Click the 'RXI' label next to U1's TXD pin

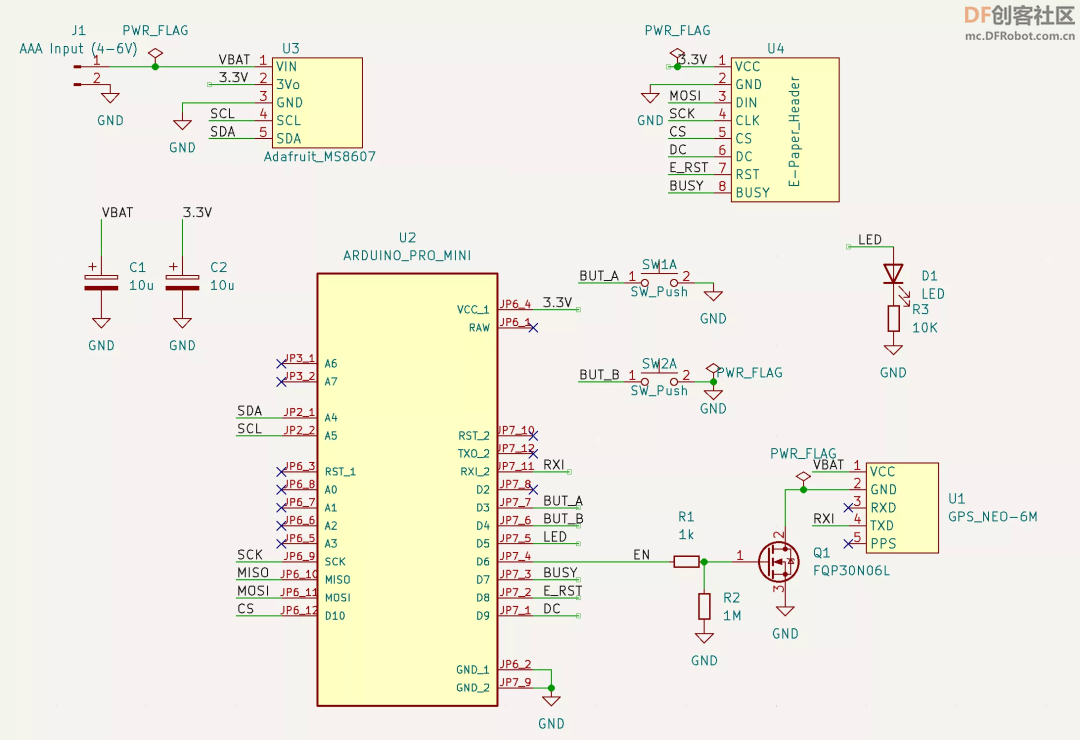click(824, 518)
